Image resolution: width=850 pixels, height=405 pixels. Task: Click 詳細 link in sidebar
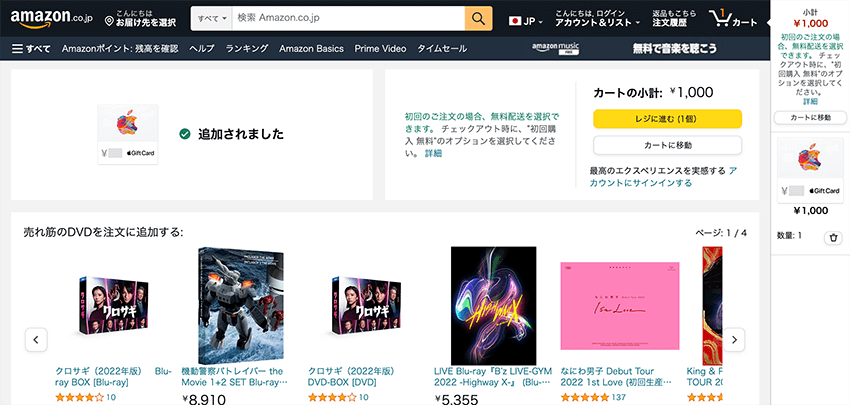810,101
